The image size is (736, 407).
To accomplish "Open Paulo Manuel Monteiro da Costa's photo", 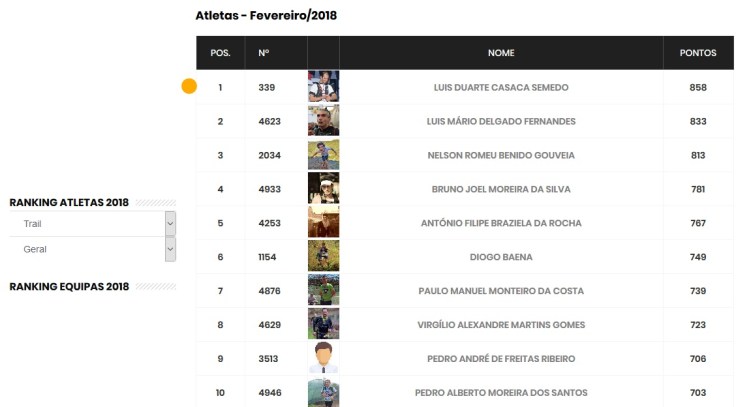I will pyautogui.click(x=323, y=290).
